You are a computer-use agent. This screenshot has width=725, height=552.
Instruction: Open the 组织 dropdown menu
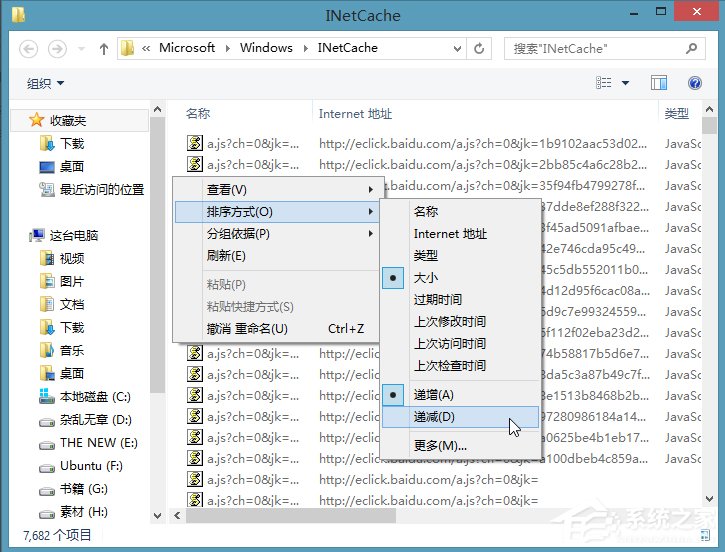[x=46, y=83]
